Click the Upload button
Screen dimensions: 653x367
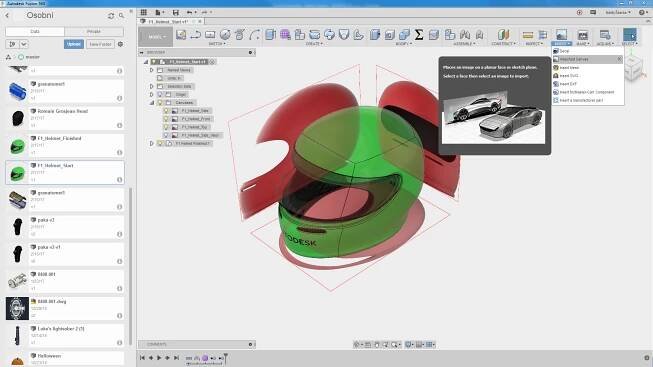pyautogui.click(x=74, y=44)
